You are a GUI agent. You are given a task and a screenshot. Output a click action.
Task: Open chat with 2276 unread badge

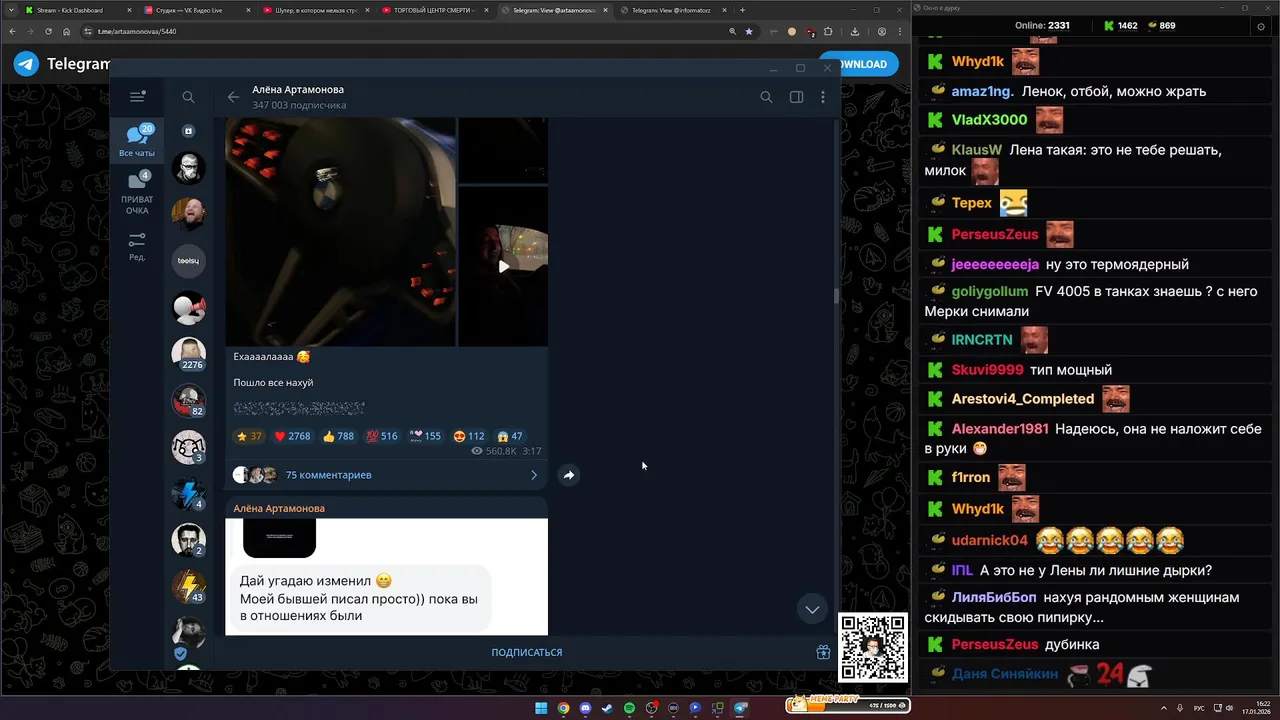[x=188, y=354]
